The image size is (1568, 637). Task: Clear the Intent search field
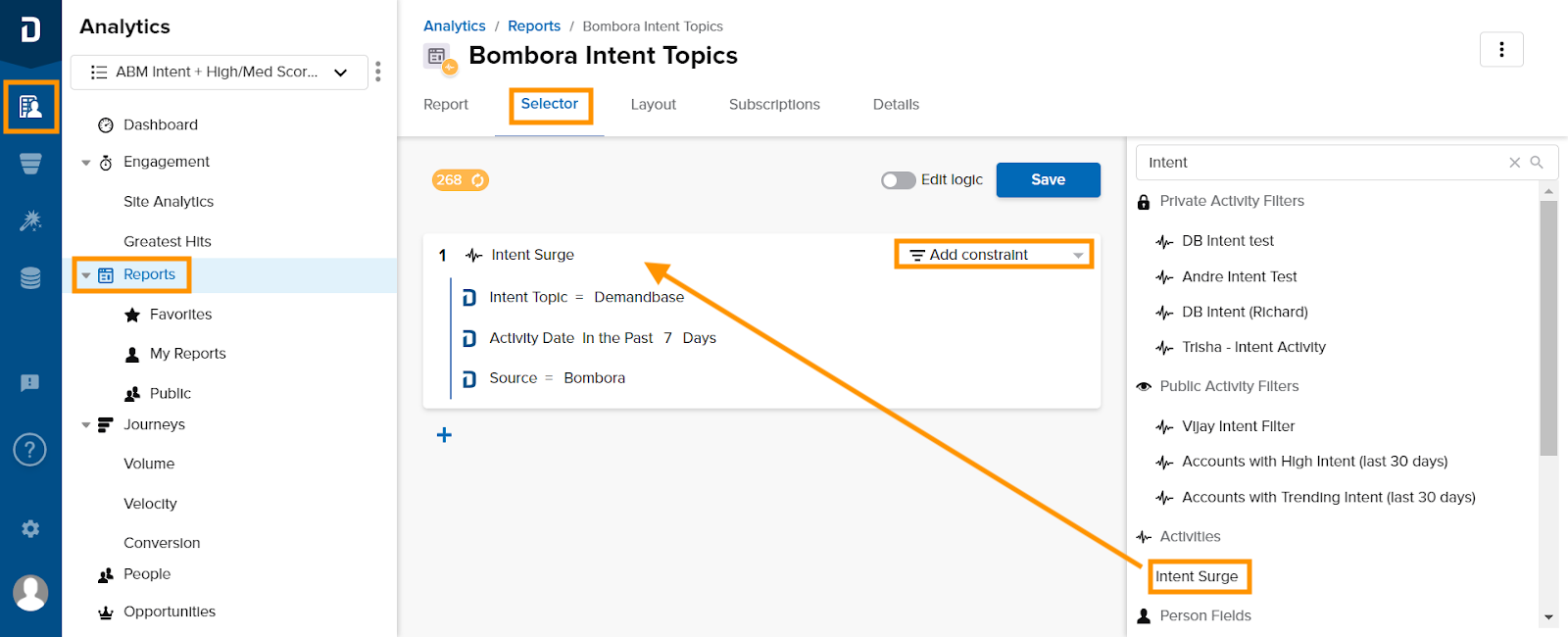pos(1514,163)
